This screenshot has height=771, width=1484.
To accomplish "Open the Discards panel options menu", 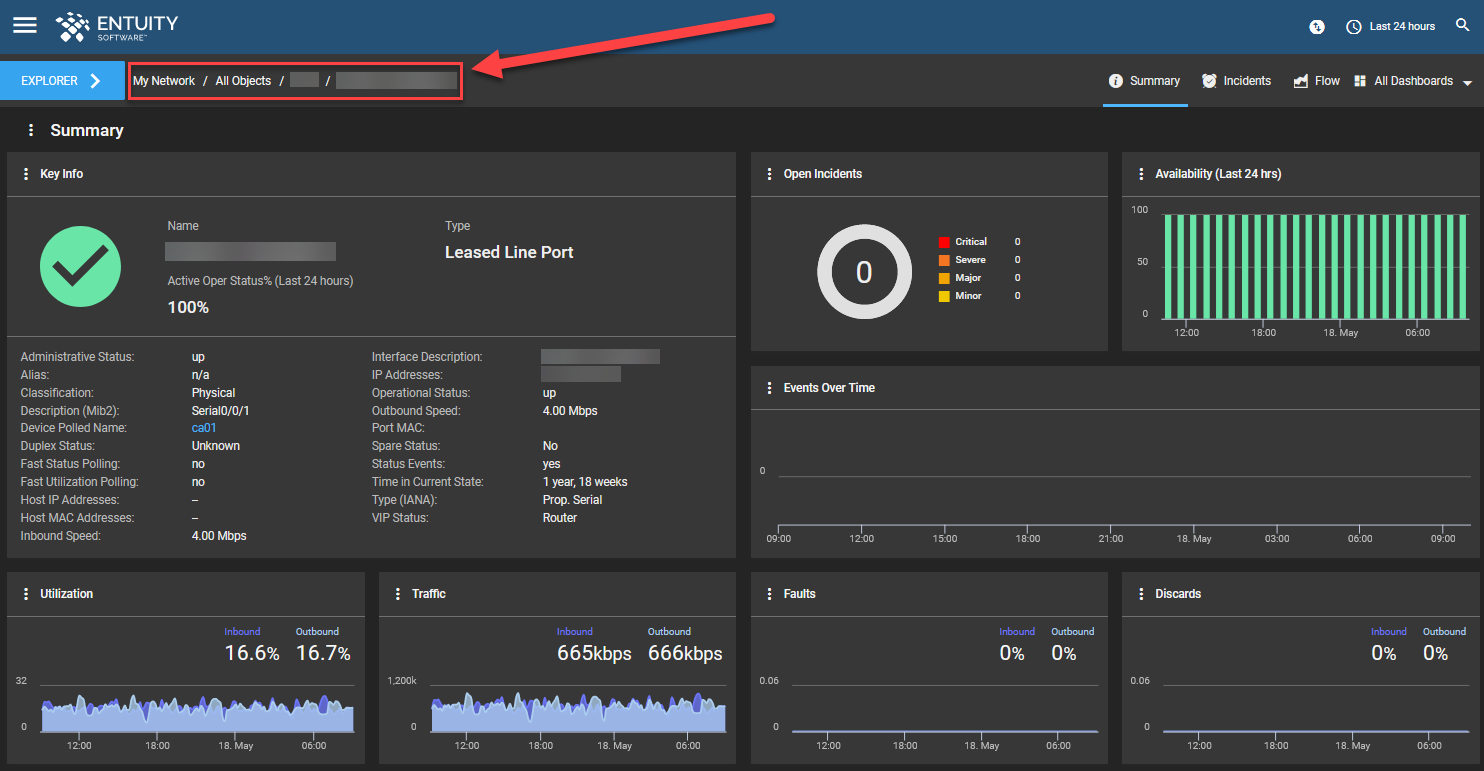I will coord(1141,594).
